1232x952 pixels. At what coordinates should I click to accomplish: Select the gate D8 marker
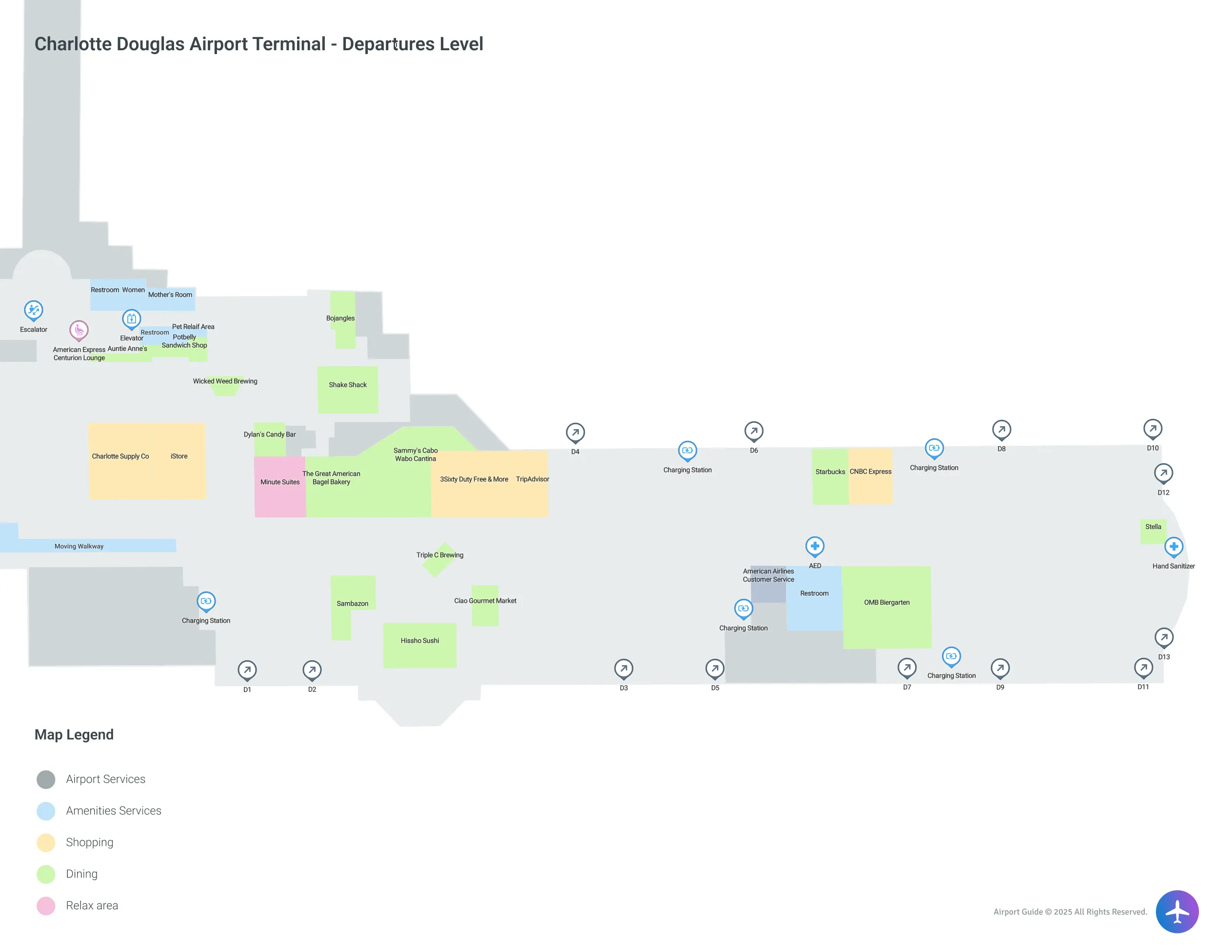pos(1001,430)
